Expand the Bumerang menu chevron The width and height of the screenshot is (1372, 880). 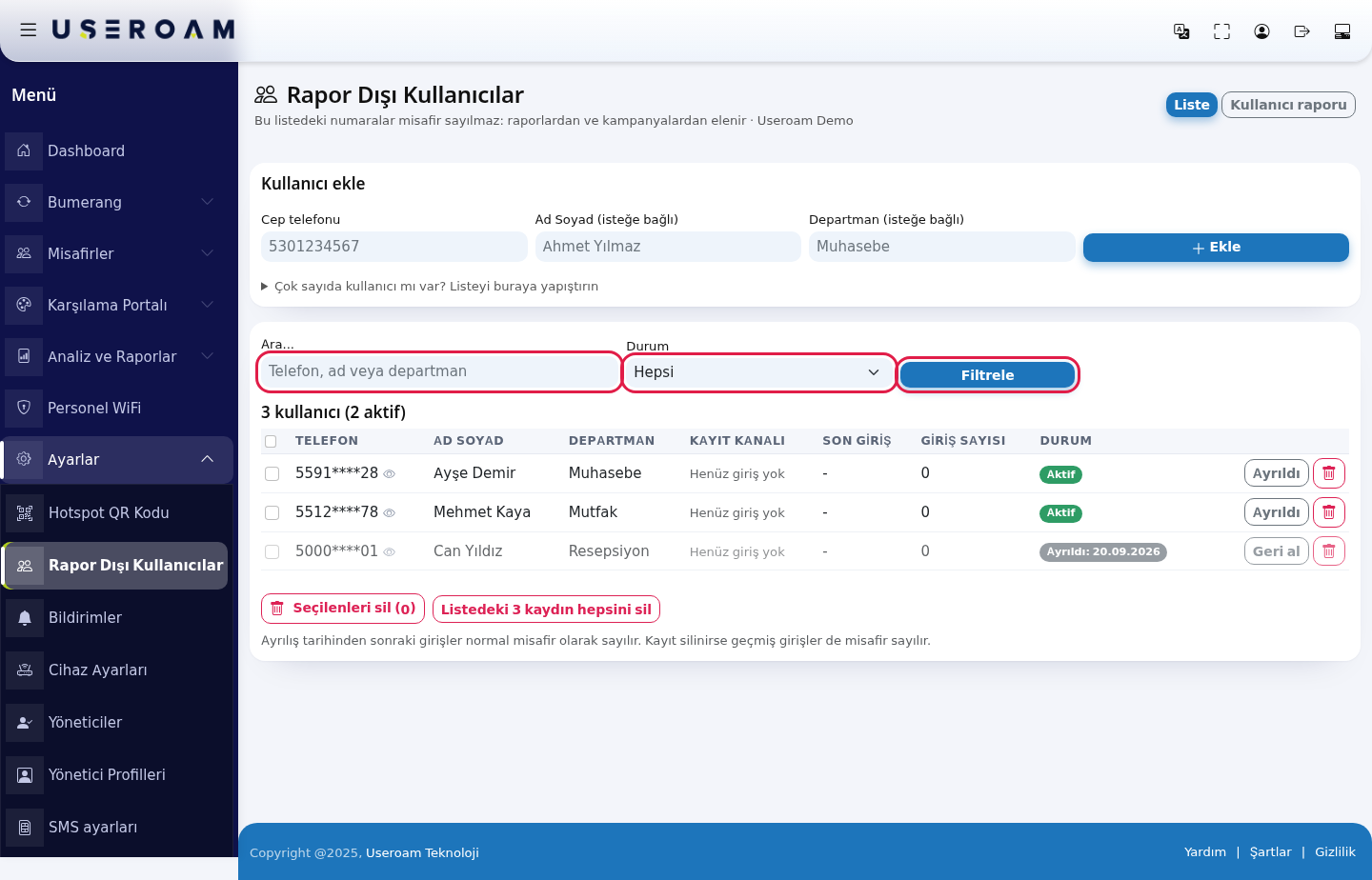tap(208, 202)
